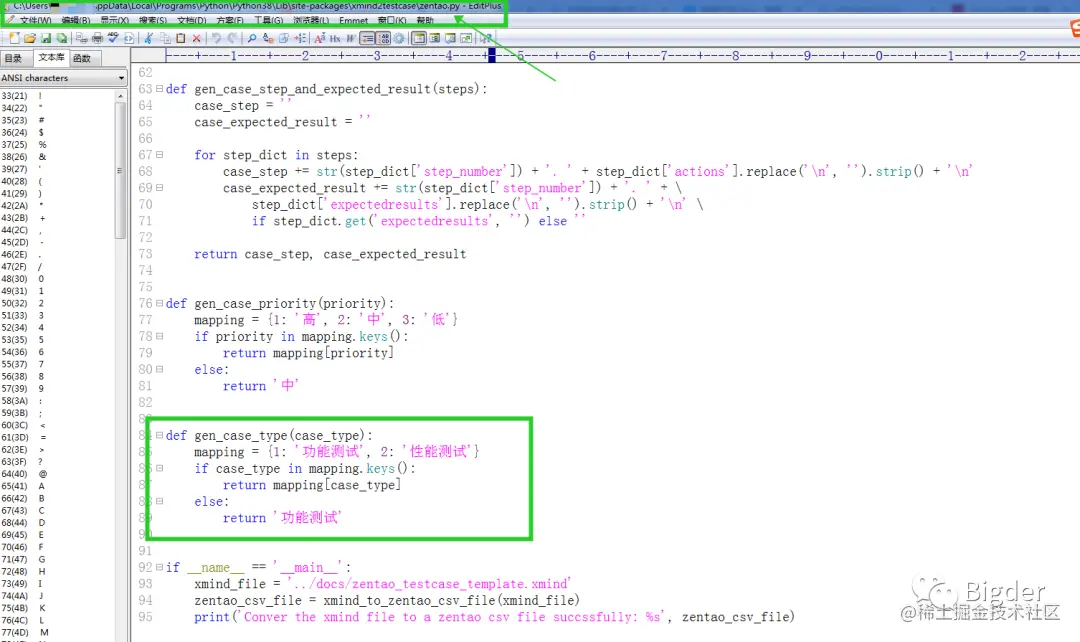This screenshot has width=1080, height=642.
Task: Click the View in Browser icon
Action: [129, 39]
